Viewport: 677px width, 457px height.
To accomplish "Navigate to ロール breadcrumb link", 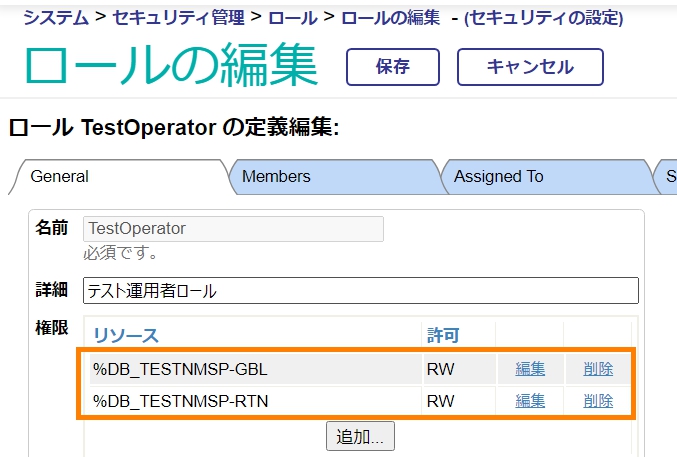I will click(x=296, y=17).
